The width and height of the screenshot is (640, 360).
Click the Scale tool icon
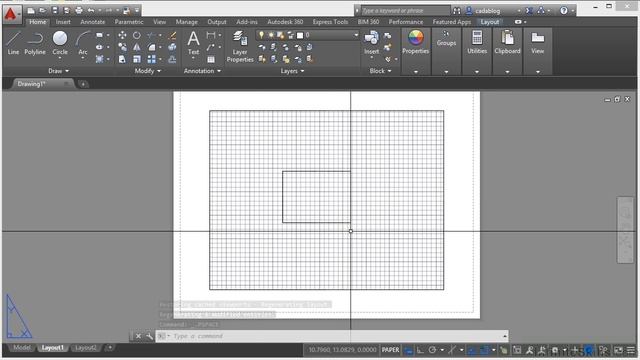pos(137,59)
